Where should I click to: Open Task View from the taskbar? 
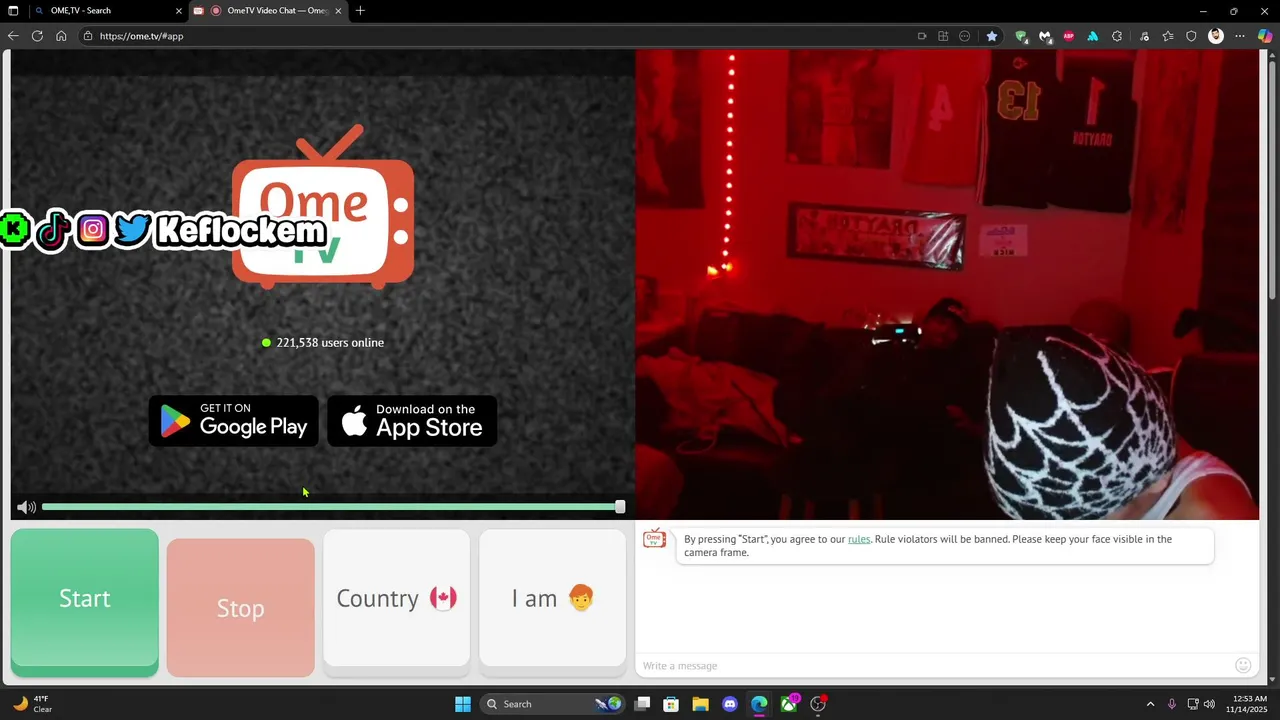coord(643,704)
